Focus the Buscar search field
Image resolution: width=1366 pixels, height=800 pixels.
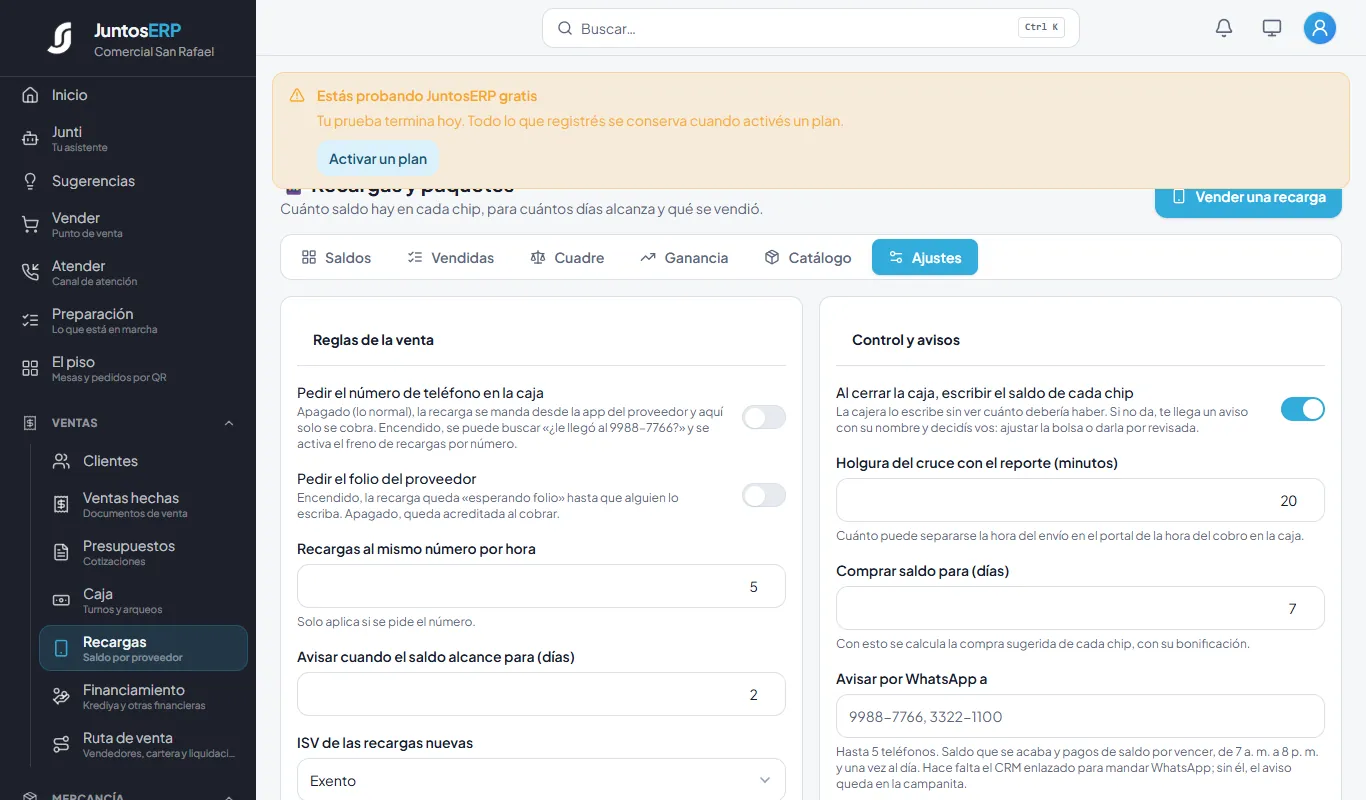[811, 28]
